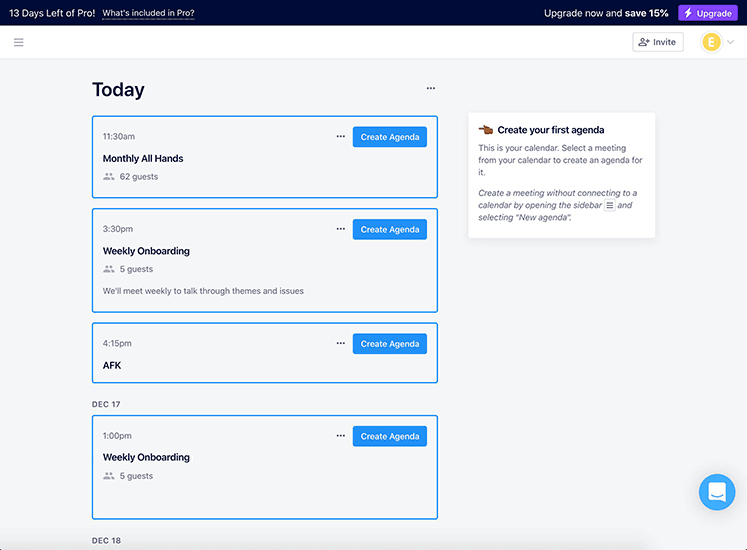Click the DEC 17 date header
The image size is (747, 550).
[x=106, y=404]
